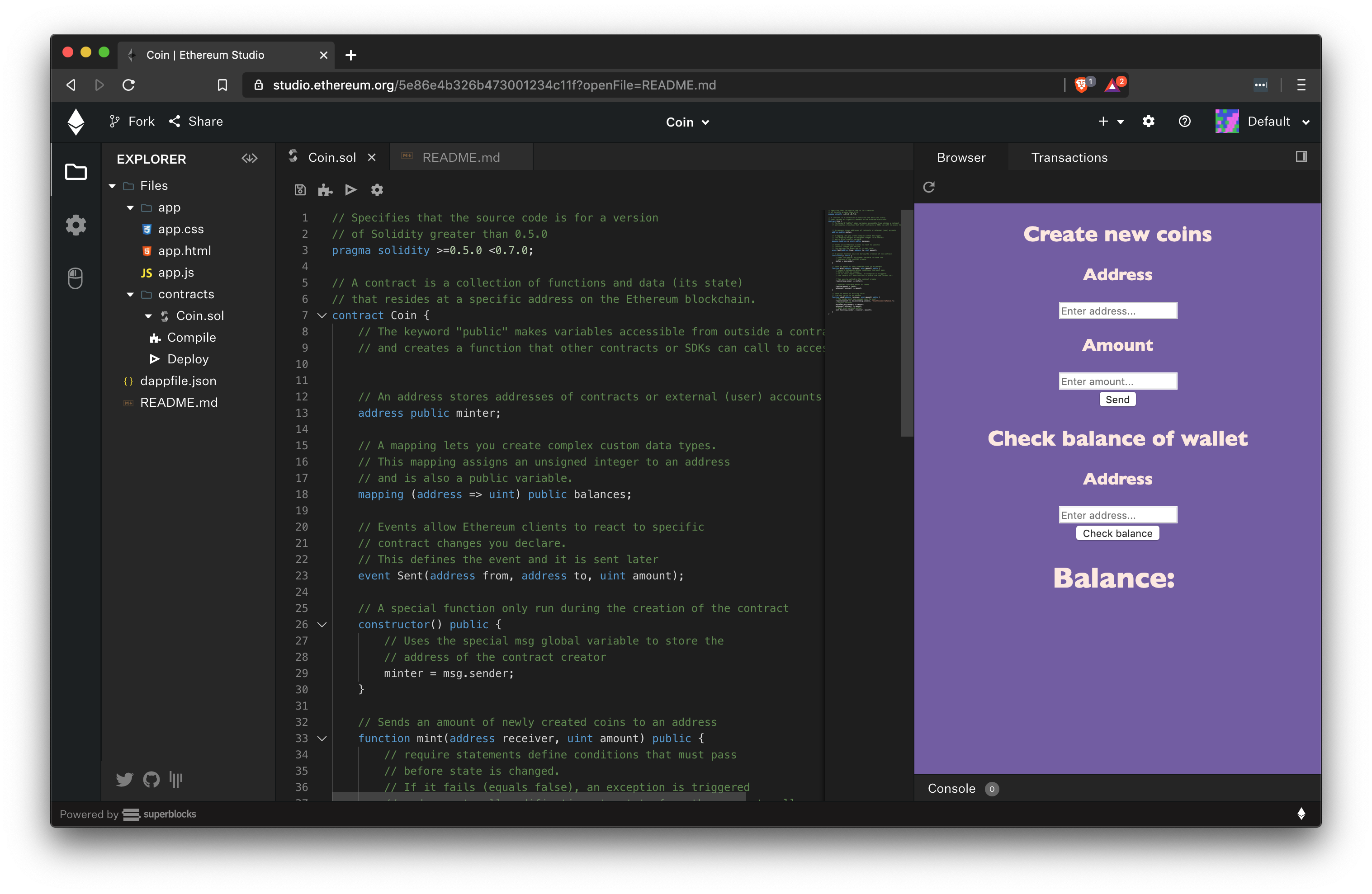The width and height of the screenshot is (1372, 894).
Task: Click the Enter amount input field
Action: (1117, 381)
